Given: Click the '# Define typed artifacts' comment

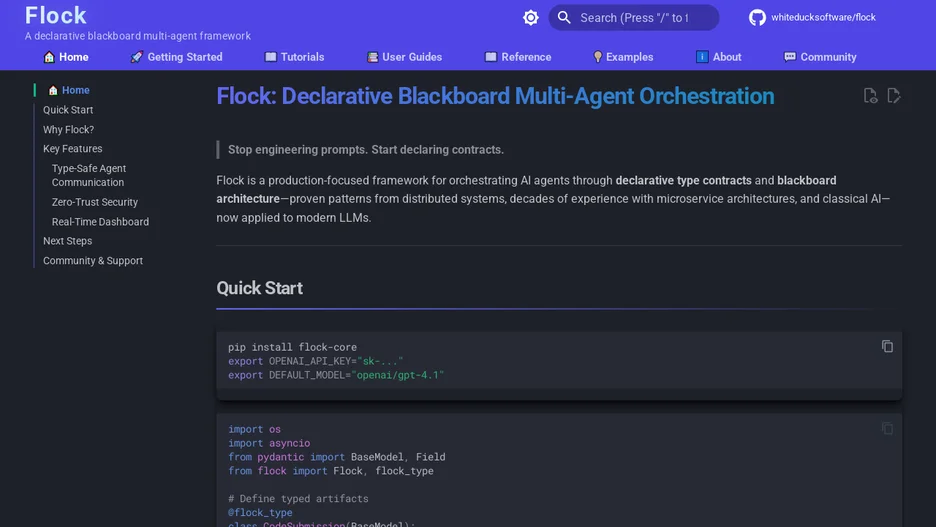Looking at the screenshot, I should (x=298, y=499).
